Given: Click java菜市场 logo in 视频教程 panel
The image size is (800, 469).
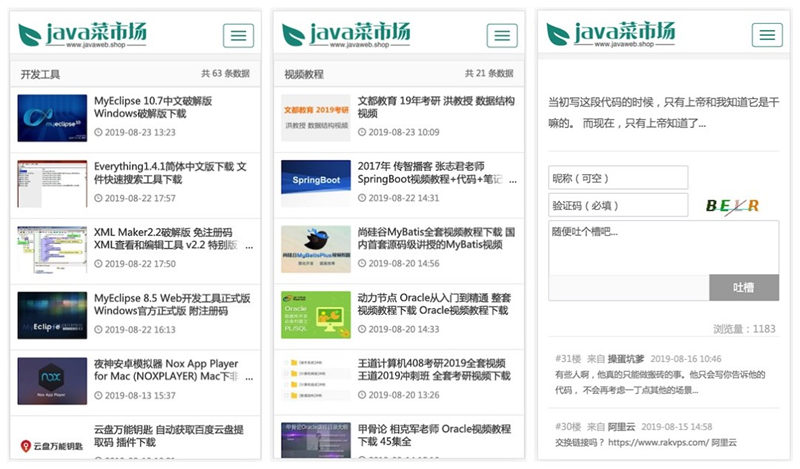Looking at the screenshot, I should [346, 34].
